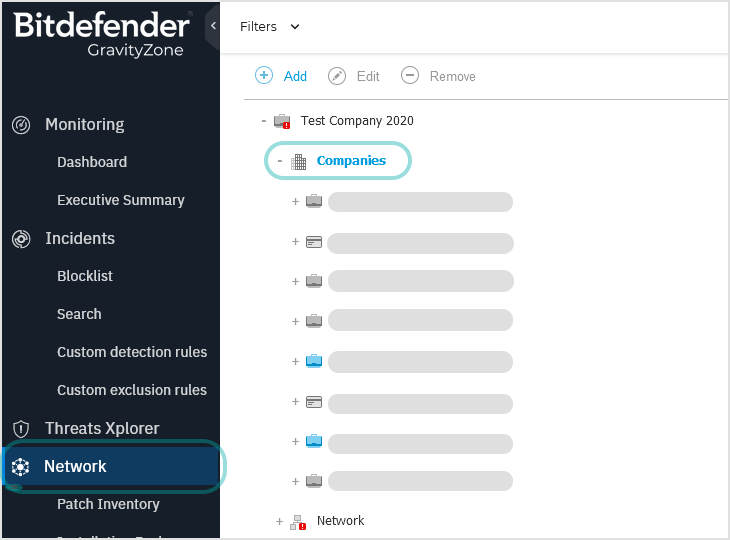Open the Incidents section
Image resolution: width=730 pixels, height=540 pixels.
80,239
